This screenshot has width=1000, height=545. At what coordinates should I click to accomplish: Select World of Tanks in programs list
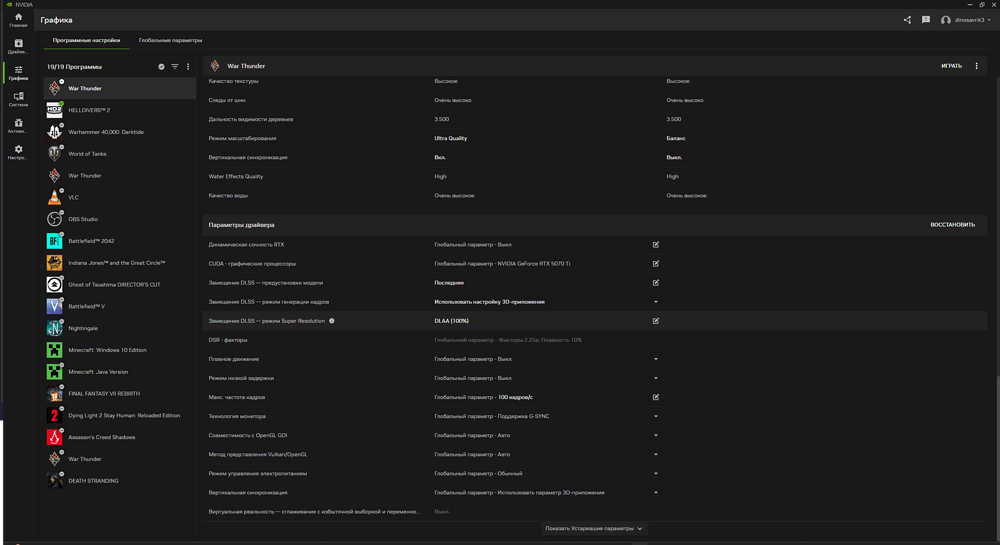(119, 154)
